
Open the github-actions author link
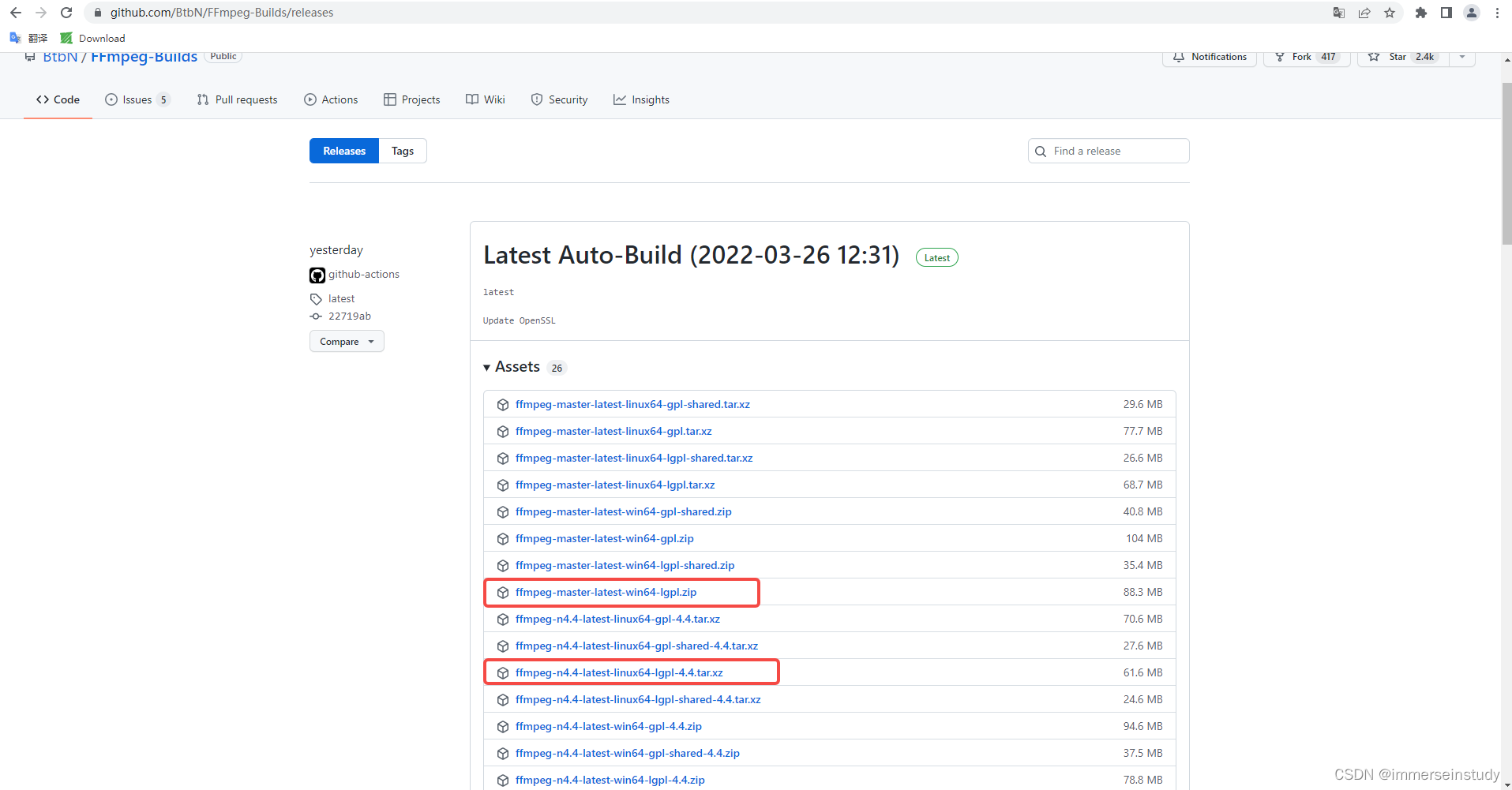(x=363, y=274)
